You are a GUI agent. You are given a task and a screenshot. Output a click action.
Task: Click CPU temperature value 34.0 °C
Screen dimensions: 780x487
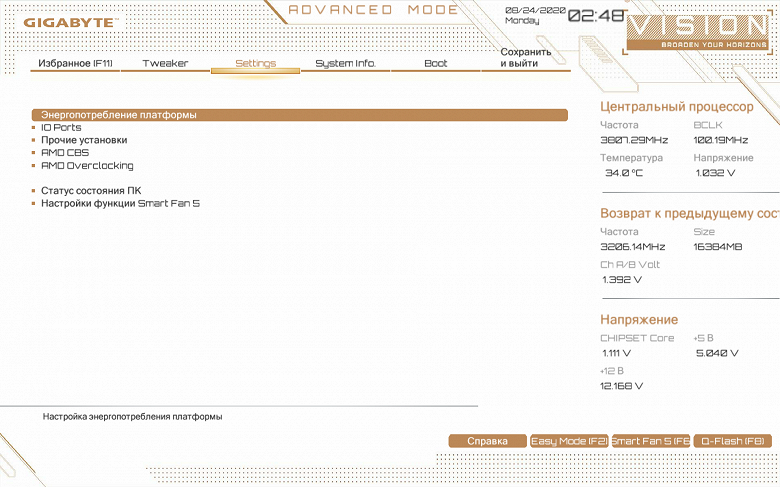tap(624, 173)
